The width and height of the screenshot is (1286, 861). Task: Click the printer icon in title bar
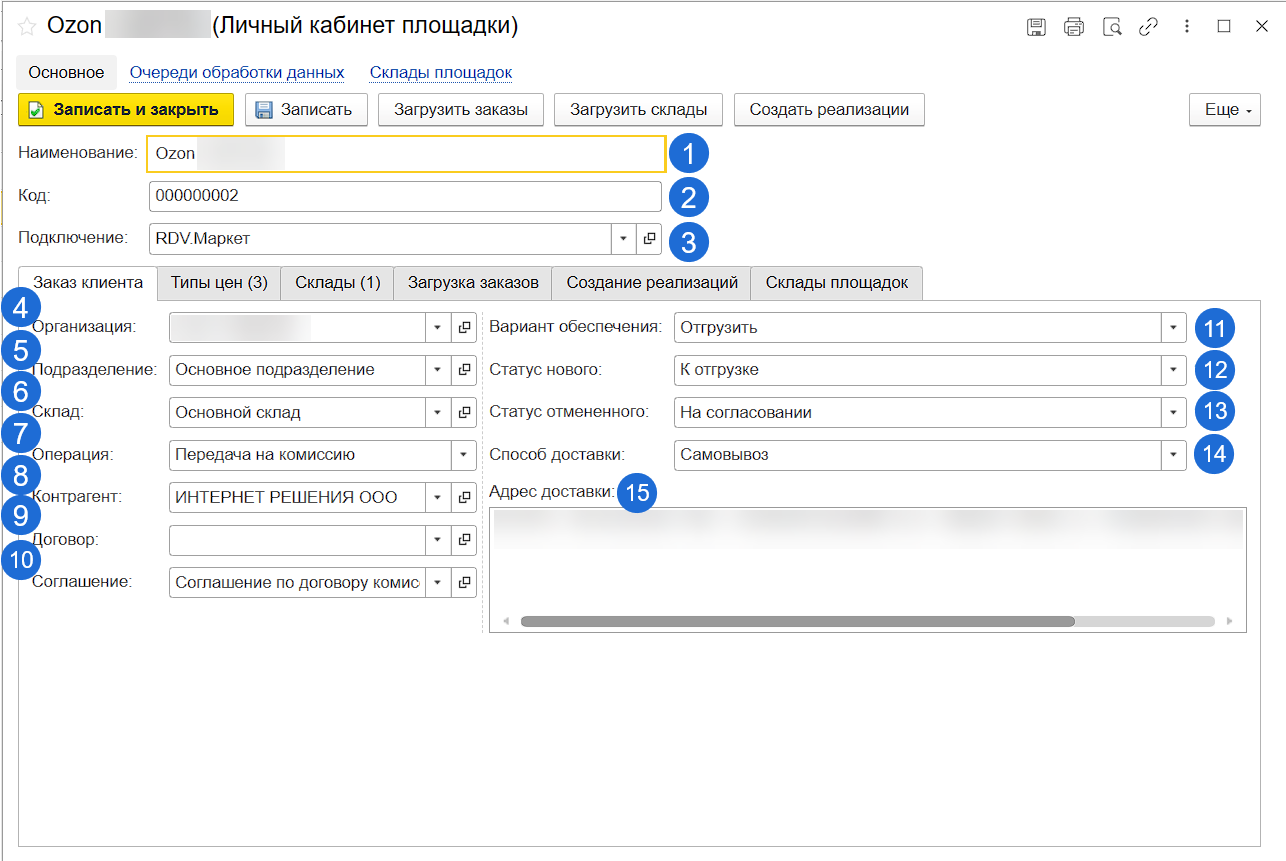[1074, 27]
